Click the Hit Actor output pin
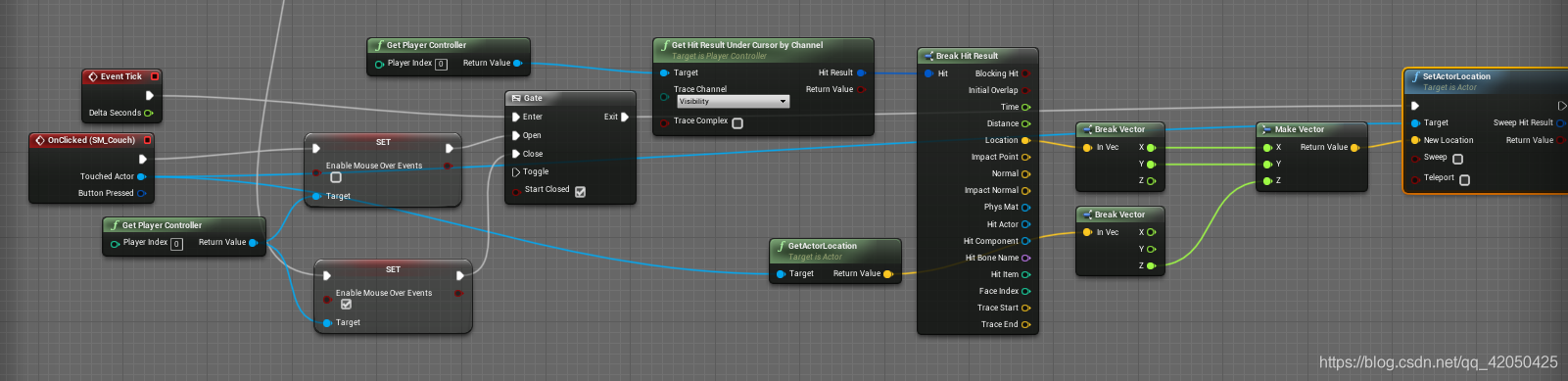1568x381 pixels. [x=1025, y=224]
